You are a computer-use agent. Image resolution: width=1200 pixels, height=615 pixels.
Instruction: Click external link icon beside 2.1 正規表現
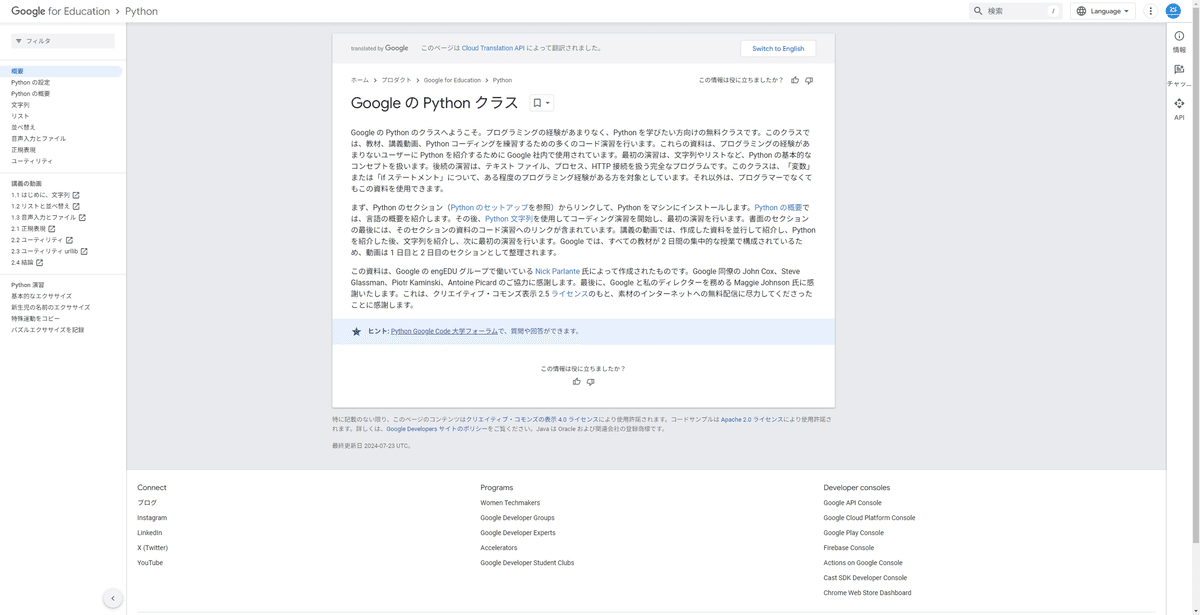(52, 229)
